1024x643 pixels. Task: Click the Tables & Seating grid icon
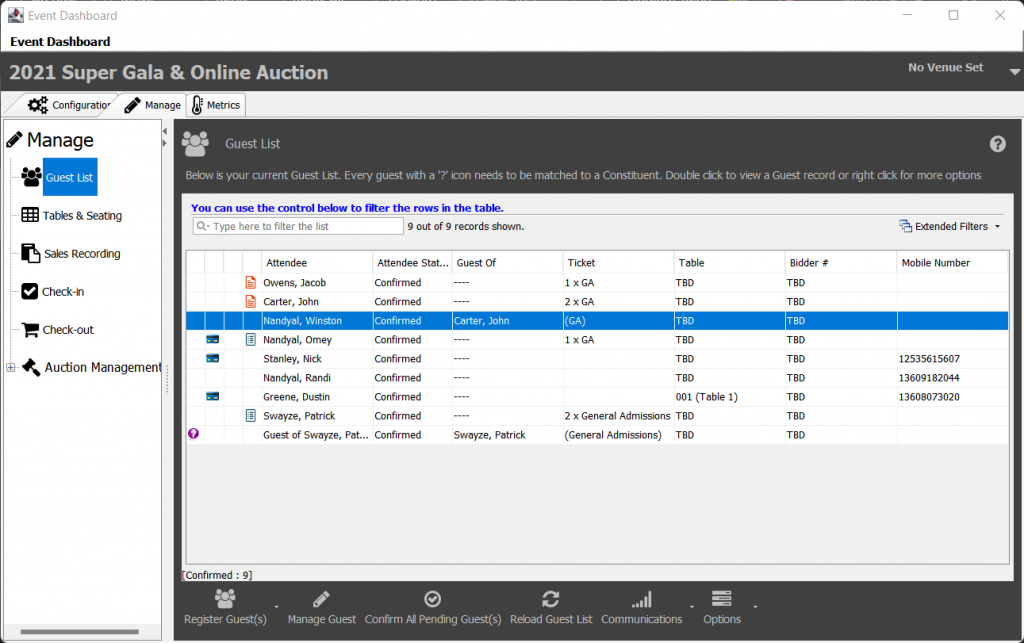[x=30, y=215]
